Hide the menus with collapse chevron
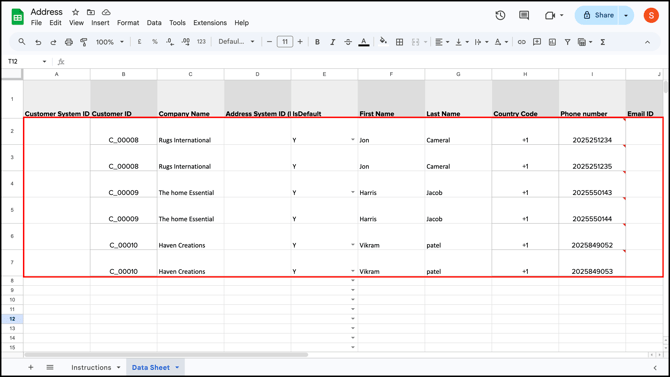This screenshot has height=377, width=670. pyautogui.click(x=647, y=42)
